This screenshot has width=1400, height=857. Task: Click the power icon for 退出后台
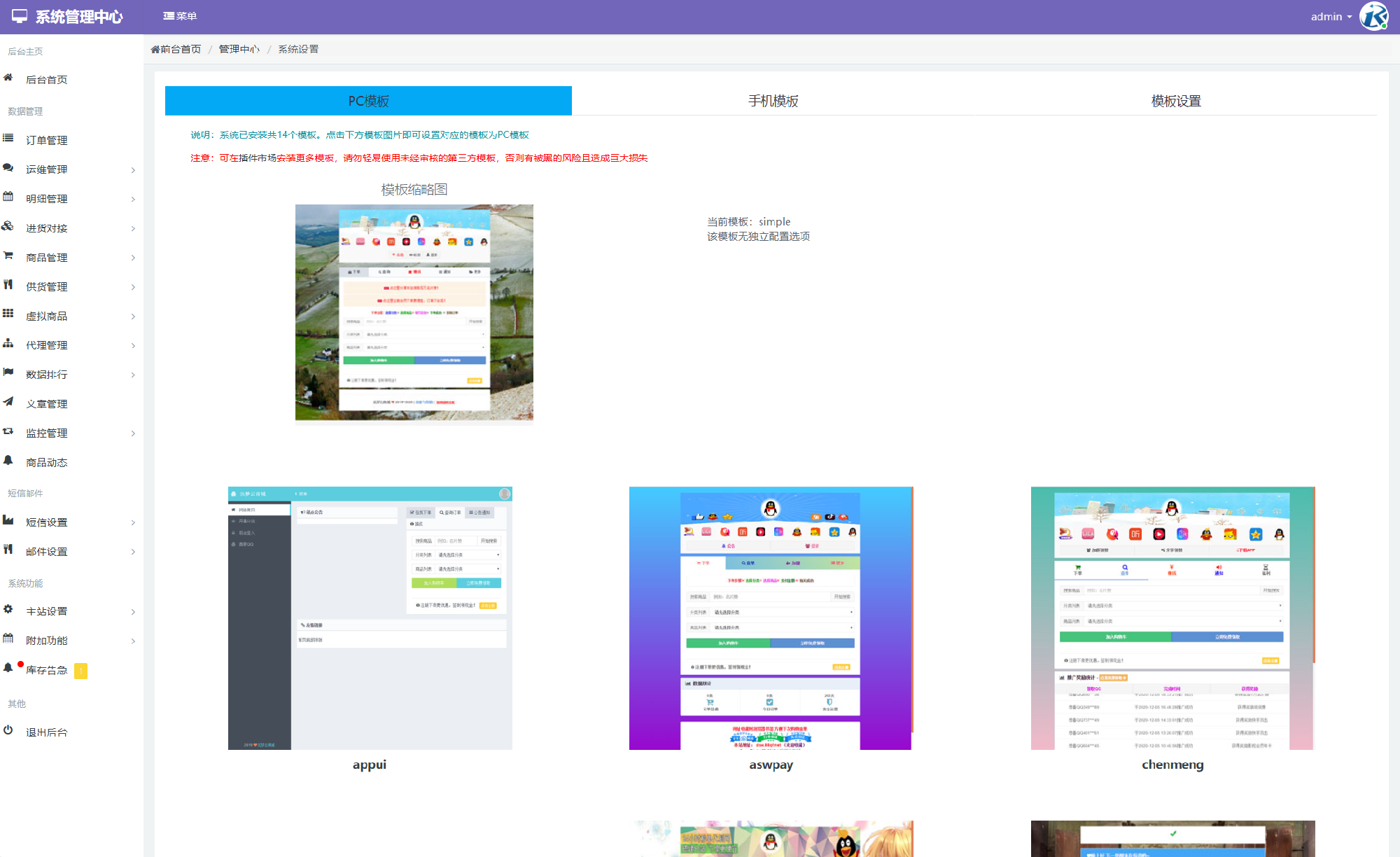[8, 731]
